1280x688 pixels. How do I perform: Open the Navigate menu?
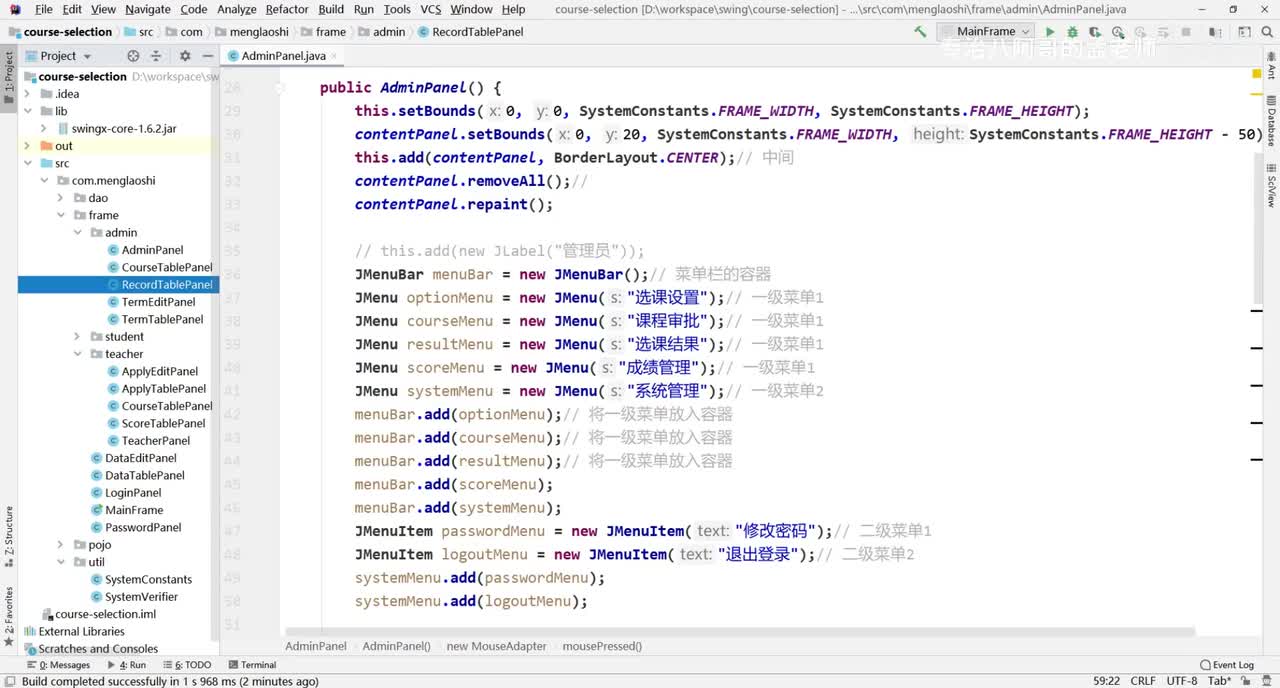[x=148, y=9]
